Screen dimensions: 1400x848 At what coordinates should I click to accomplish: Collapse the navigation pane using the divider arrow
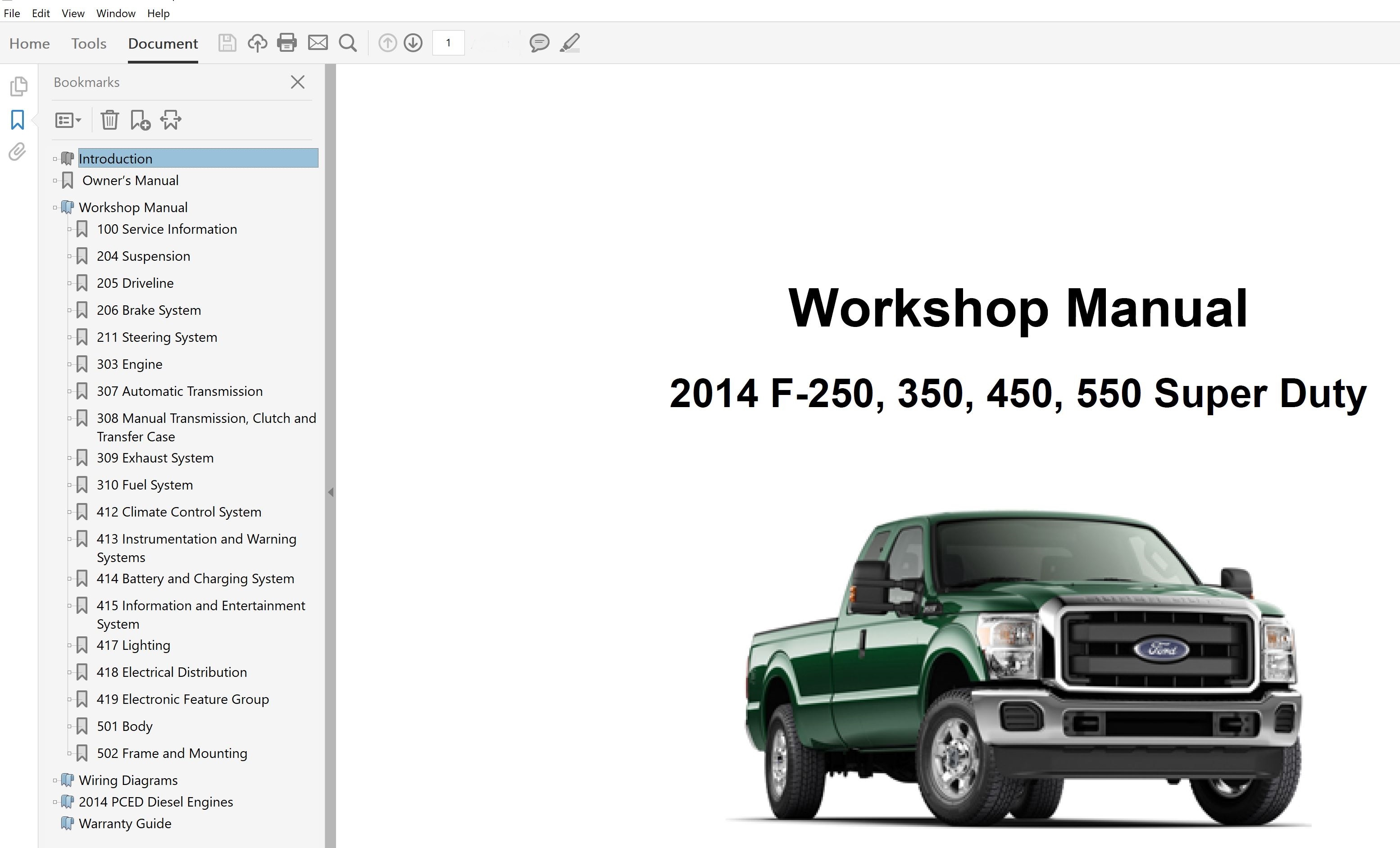pos(331,492)
